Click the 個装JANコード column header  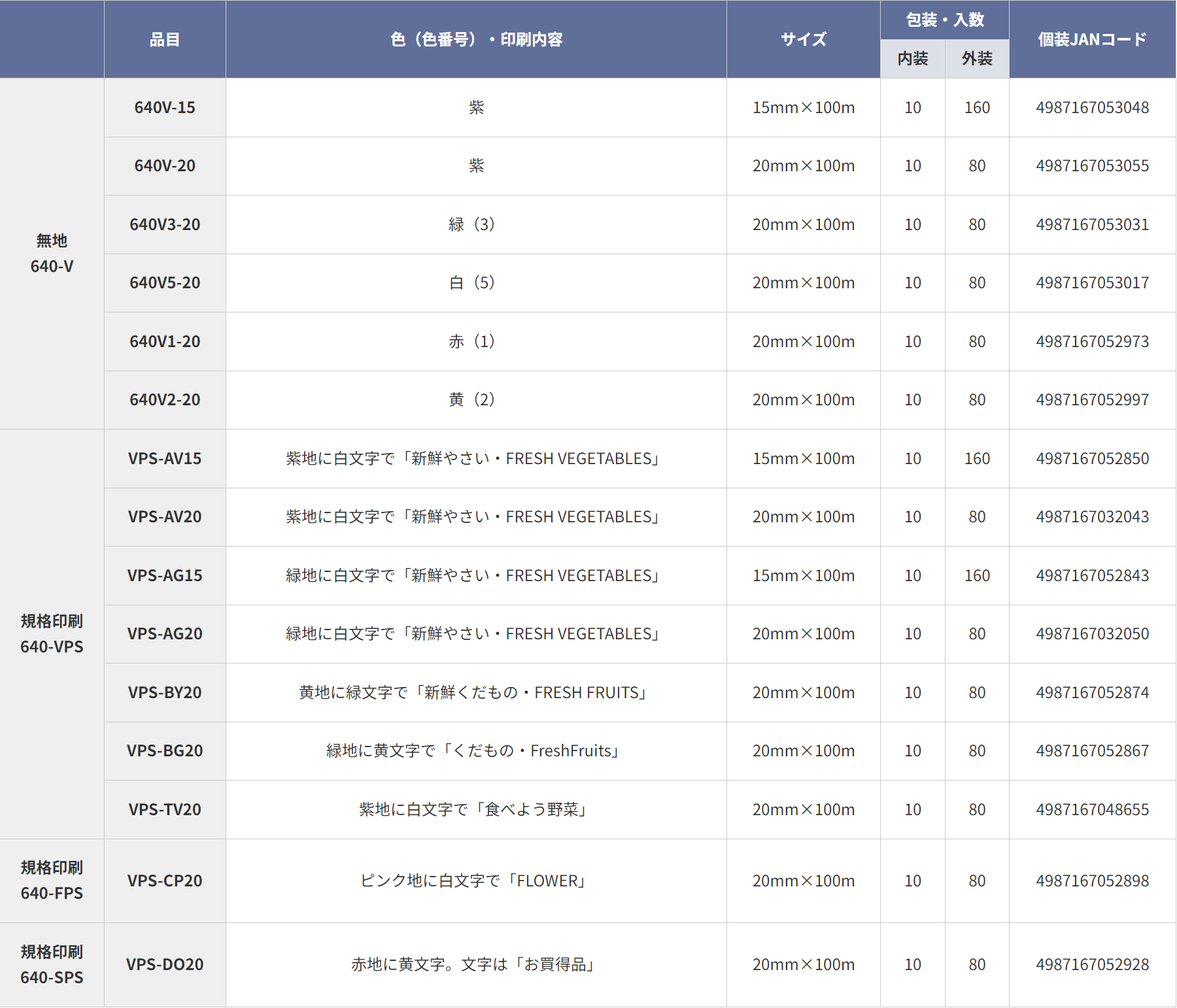(1092, 39)
